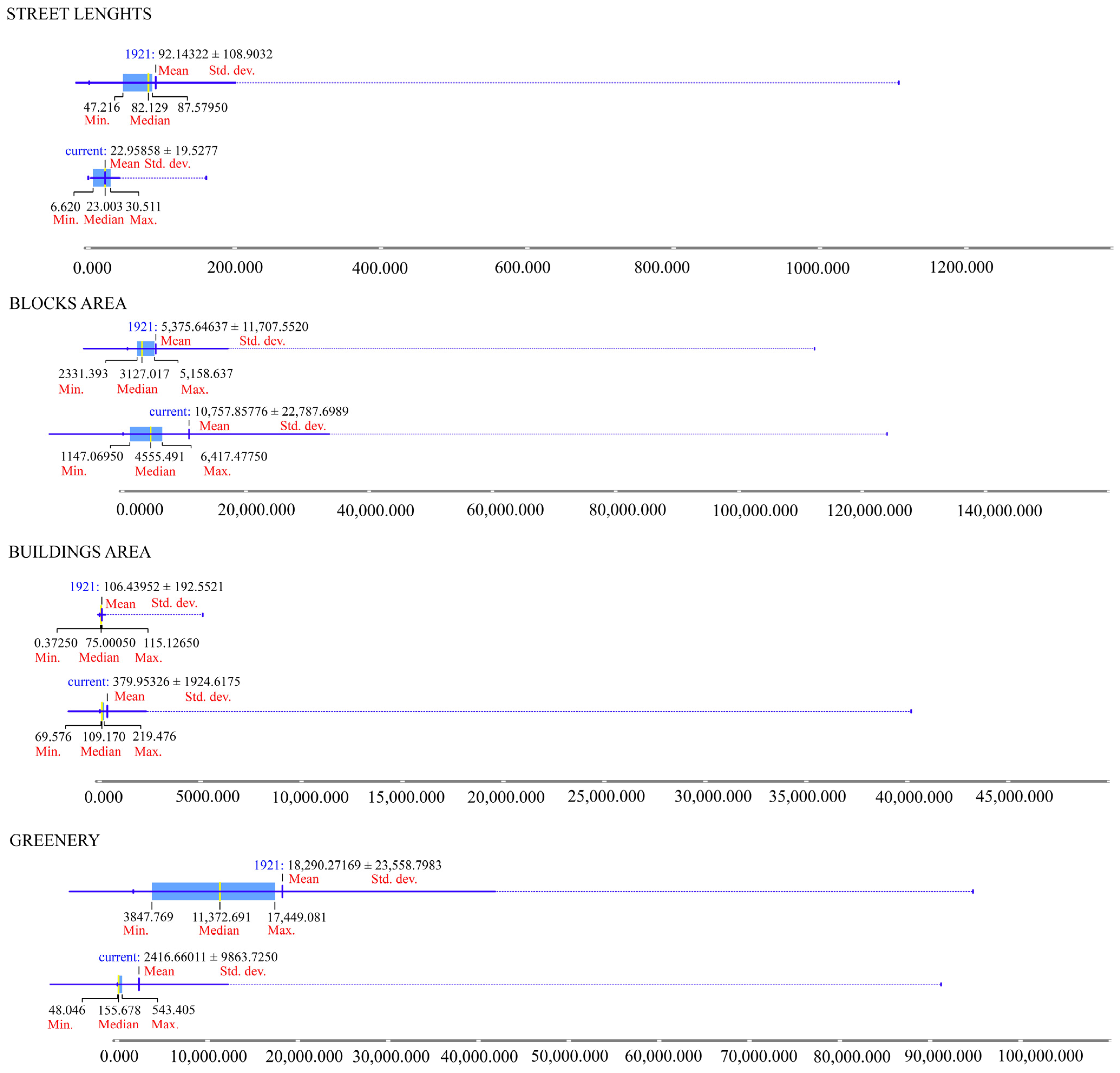Click the 17,449.081 Max value in greenery
The image size is (1120, 1073).
[297, 917]
